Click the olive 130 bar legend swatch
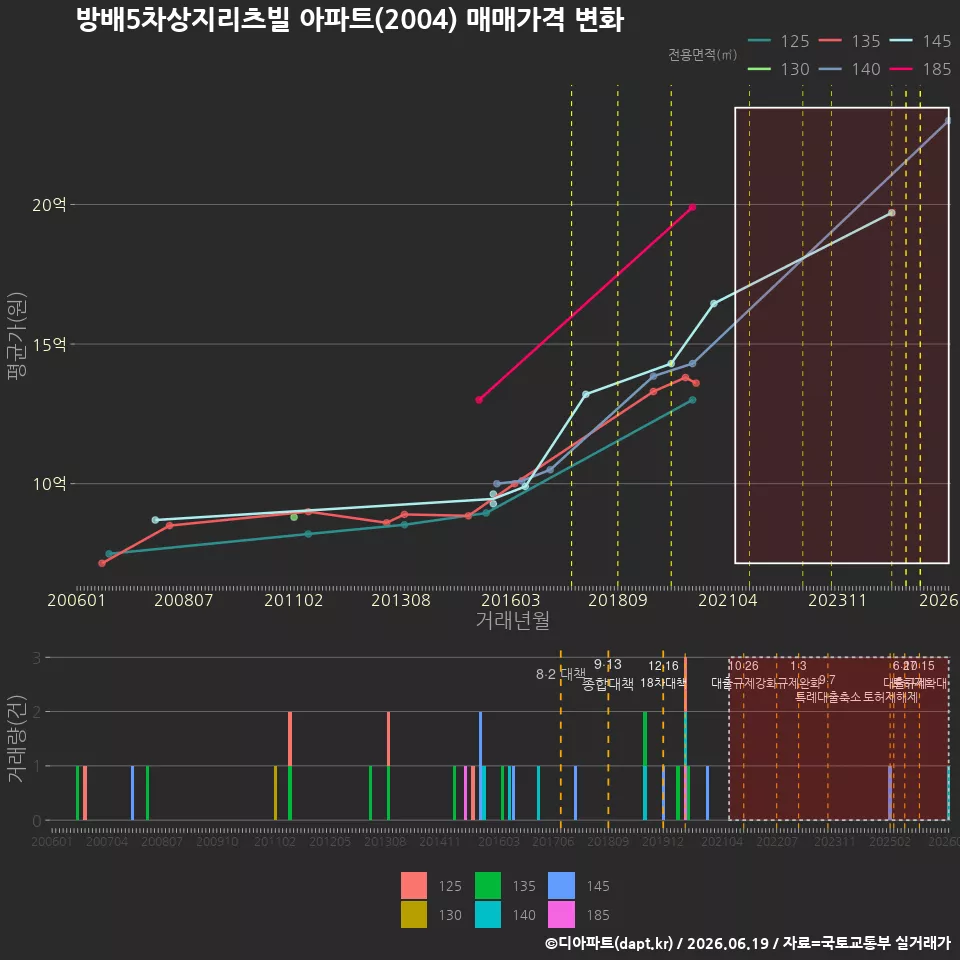The image size is (960, 960). tap(414, 914)
